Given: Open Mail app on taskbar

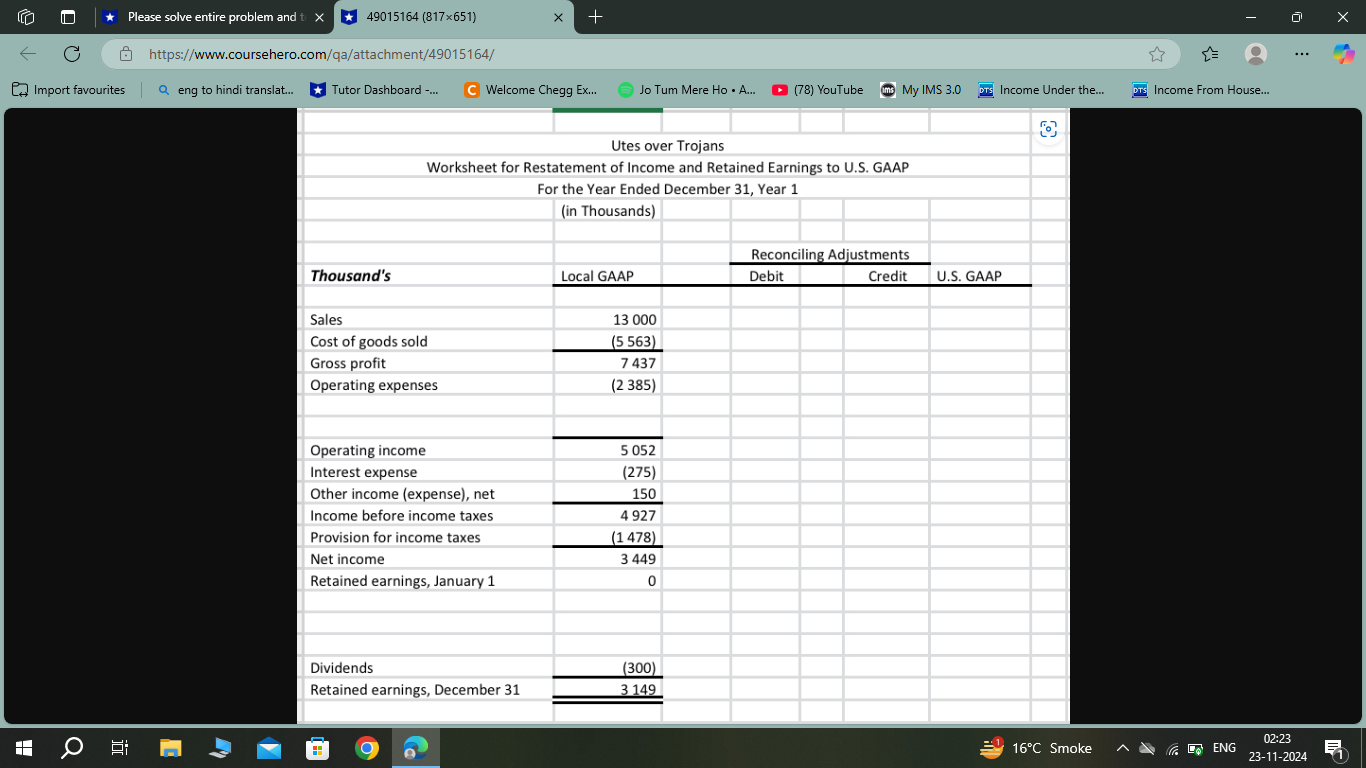Looking at the screenshot, I should pos(269,748).
